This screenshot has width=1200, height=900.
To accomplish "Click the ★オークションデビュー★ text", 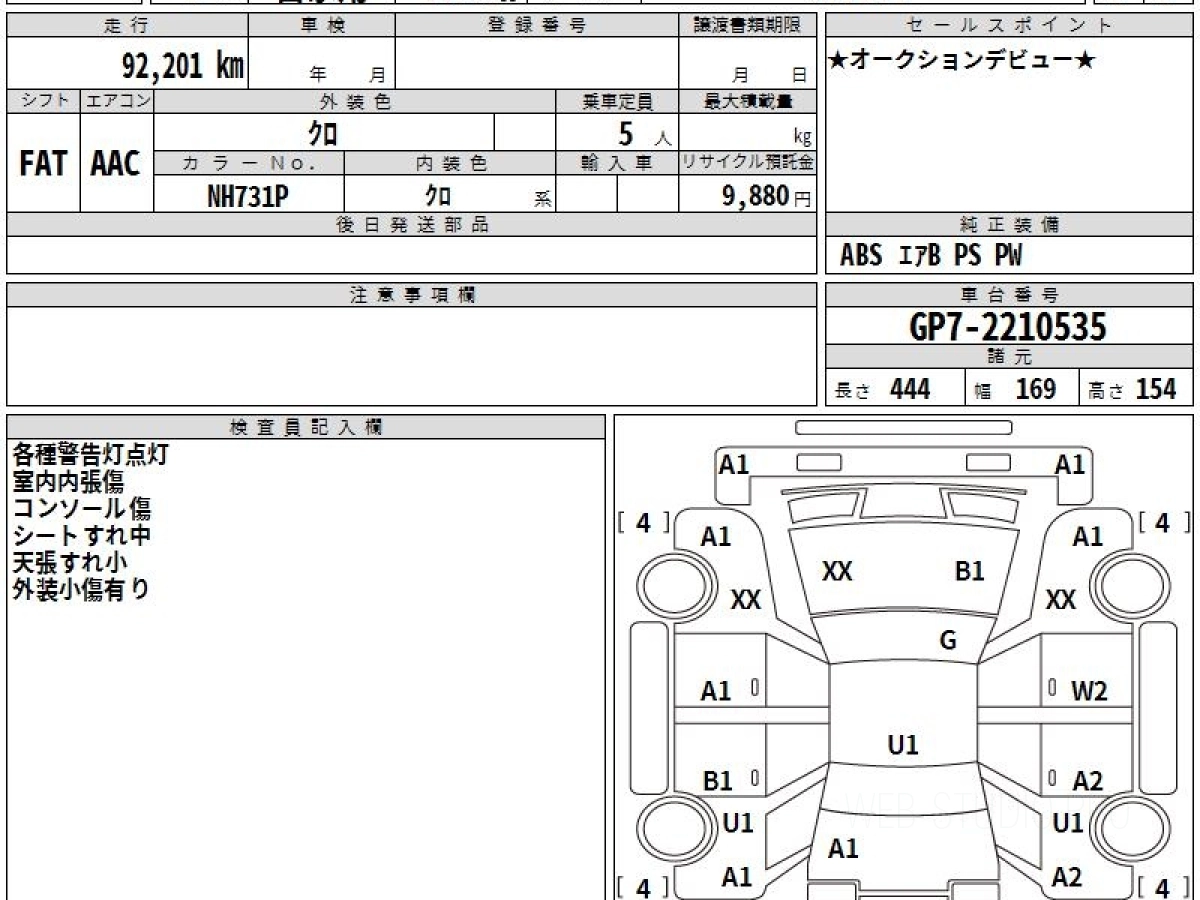I will (x=962, y=60).
